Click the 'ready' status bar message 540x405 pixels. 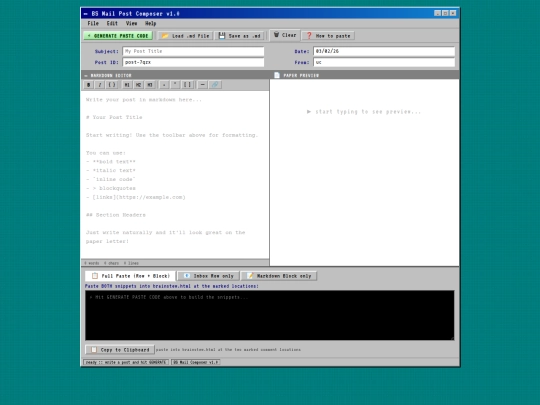pos(126,362)
